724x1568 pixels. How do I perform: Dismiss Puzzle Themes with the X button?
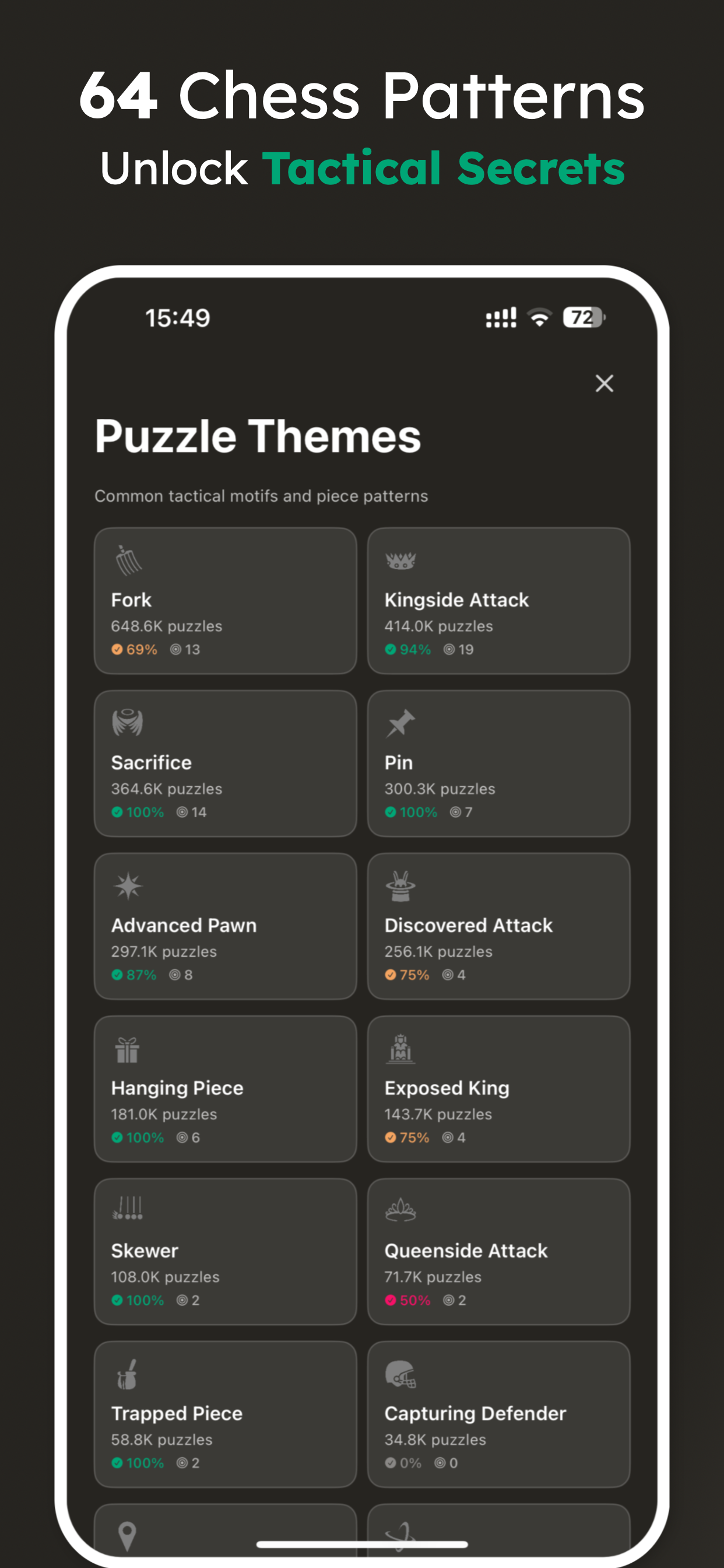point(603,383)
